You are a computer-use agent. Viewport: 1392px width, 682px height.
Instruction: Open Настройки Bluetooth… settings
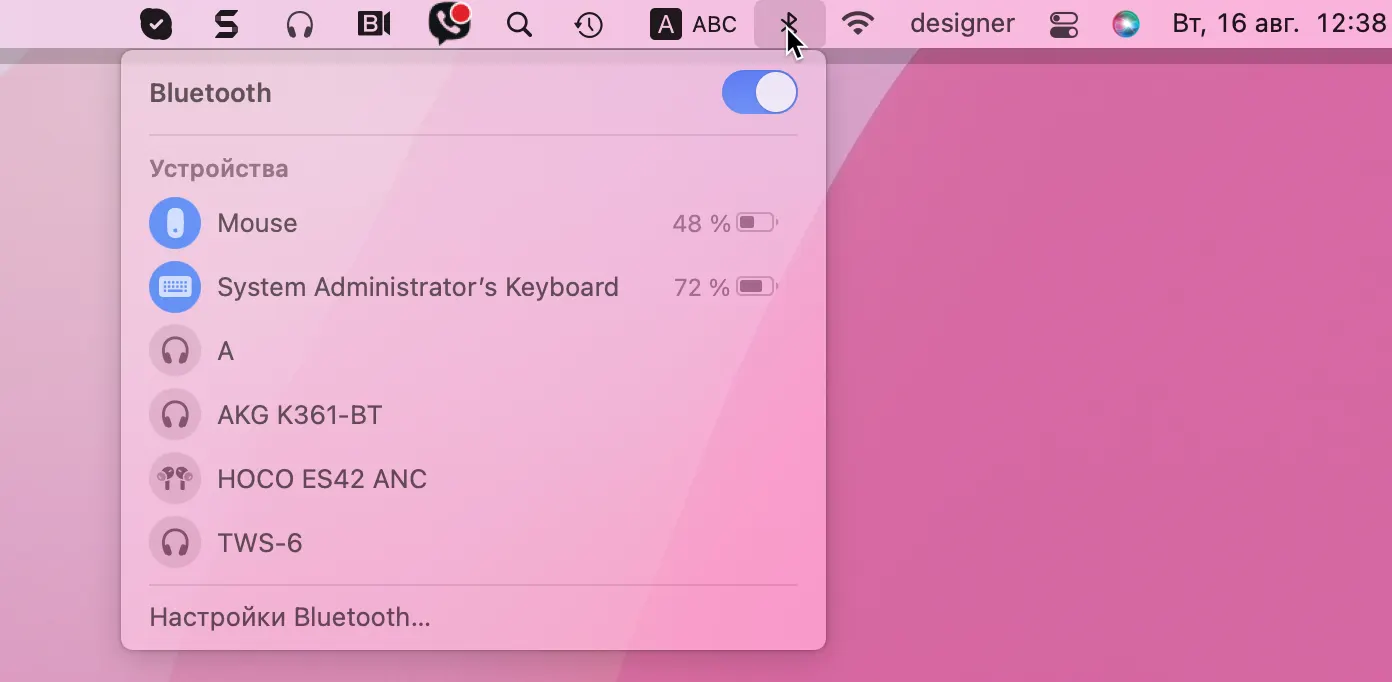[290, 617]
